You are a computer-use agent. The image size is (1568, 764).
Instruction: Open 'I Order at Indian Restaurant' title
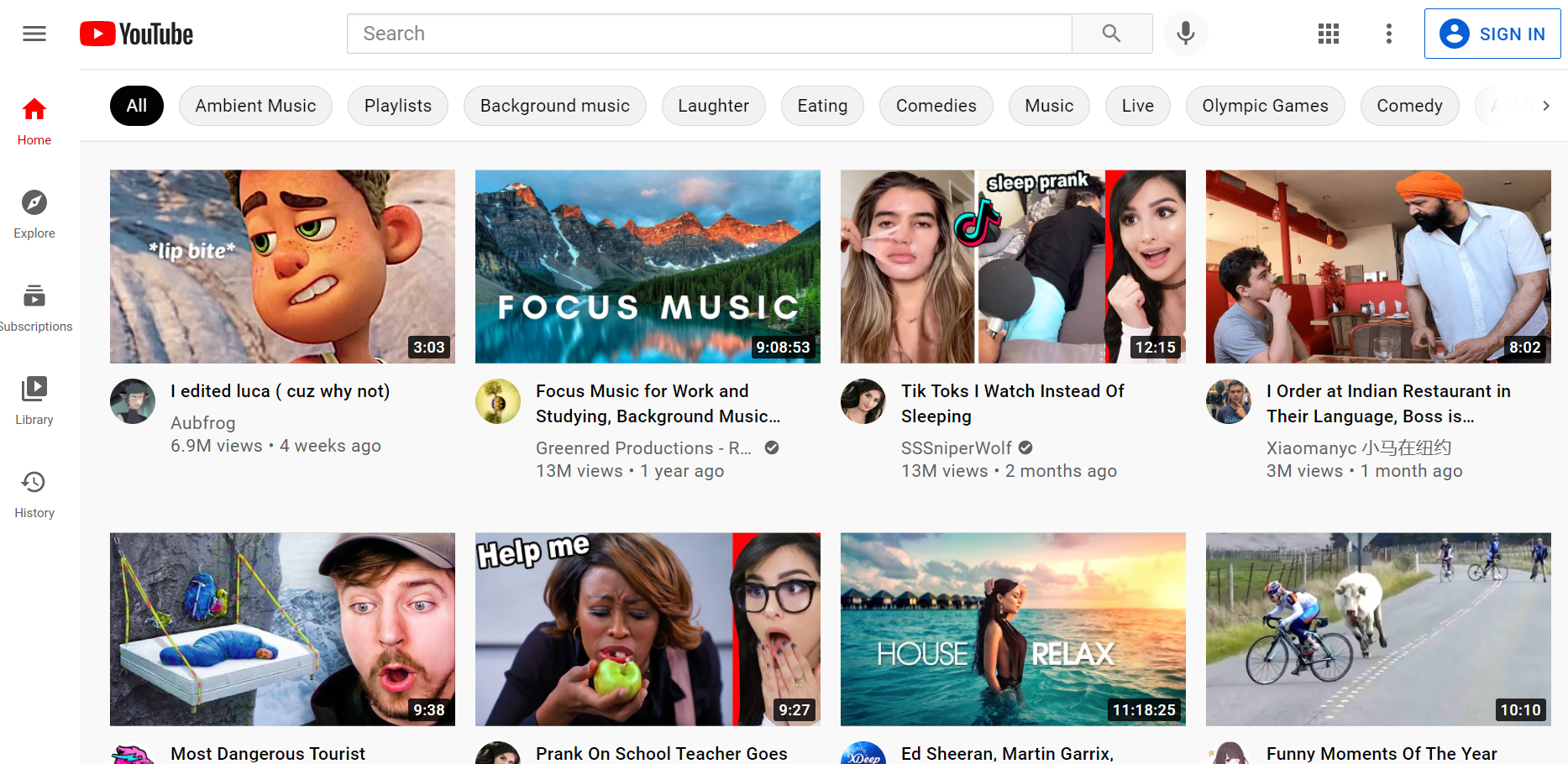tap(1389, 404)
